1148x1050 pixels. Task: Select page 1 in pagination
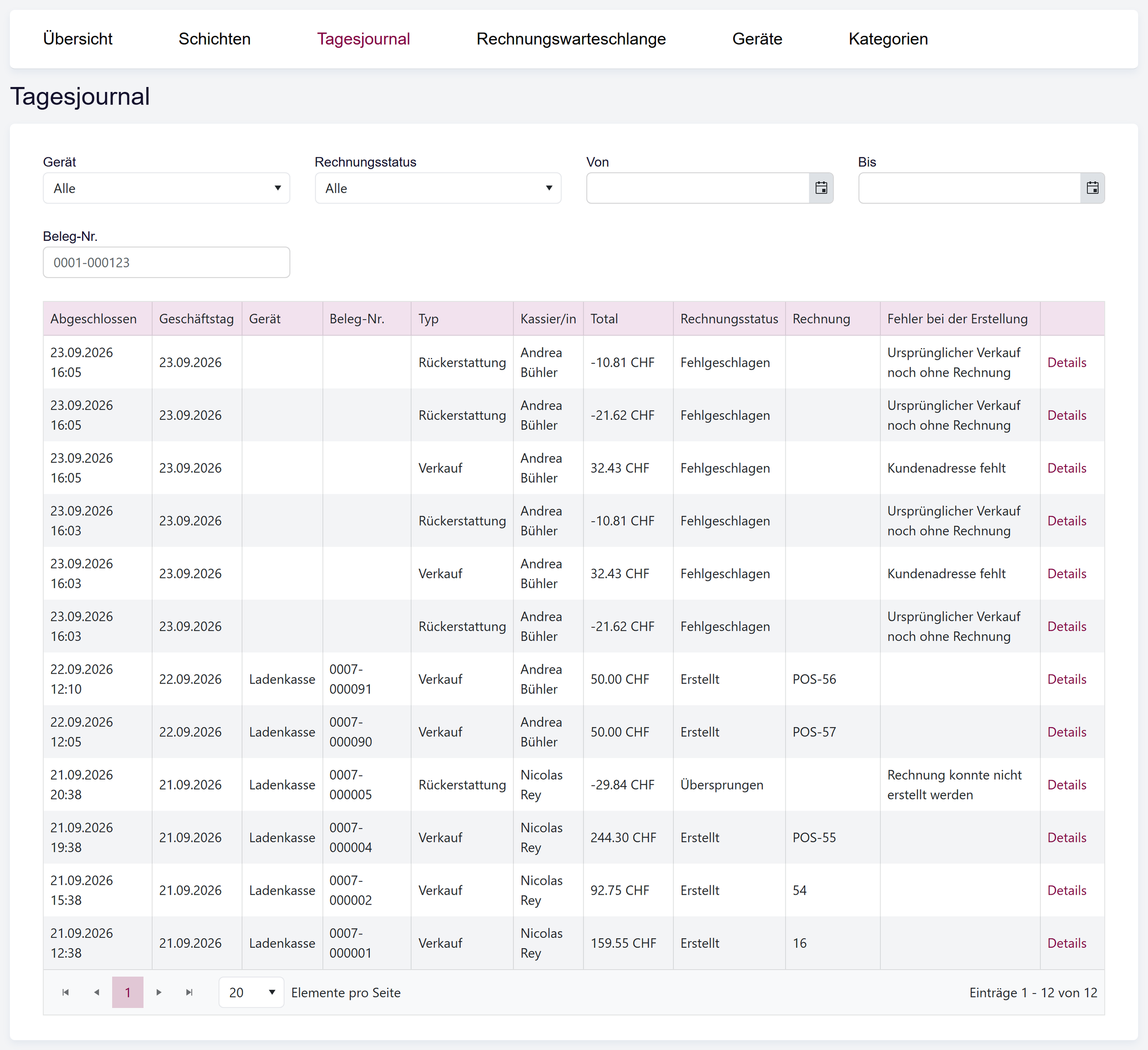tap(127, 993)
